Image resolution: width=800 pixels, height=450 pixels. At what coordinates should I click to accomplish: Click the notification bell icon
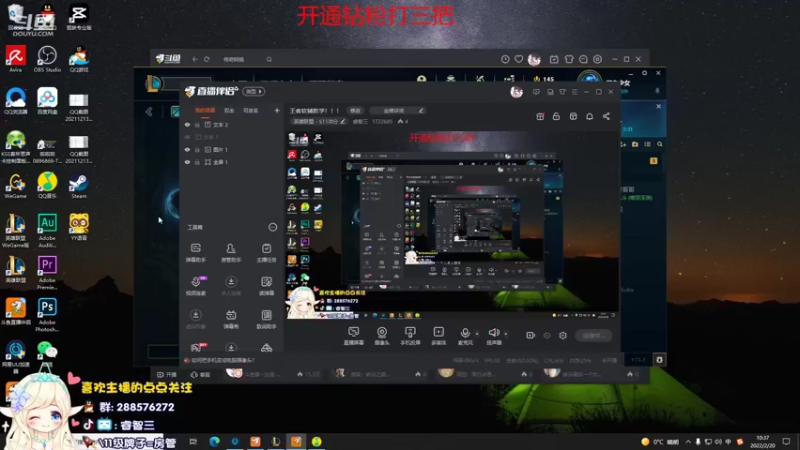click(589, 116)
